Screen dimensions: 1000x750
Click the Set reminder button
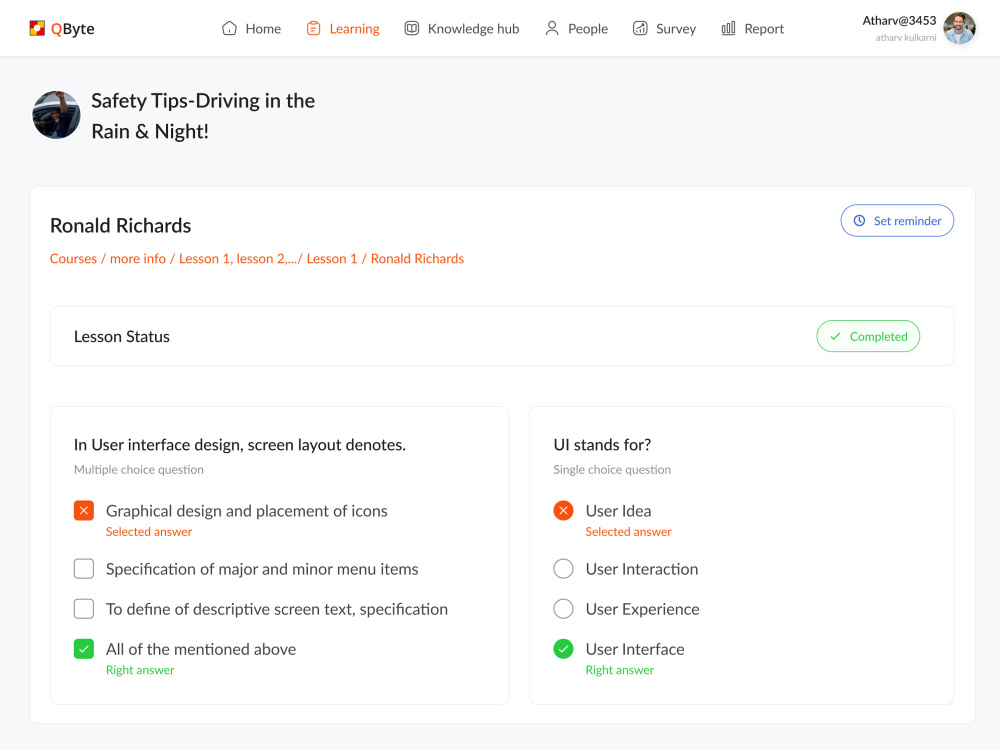(897, 220)
